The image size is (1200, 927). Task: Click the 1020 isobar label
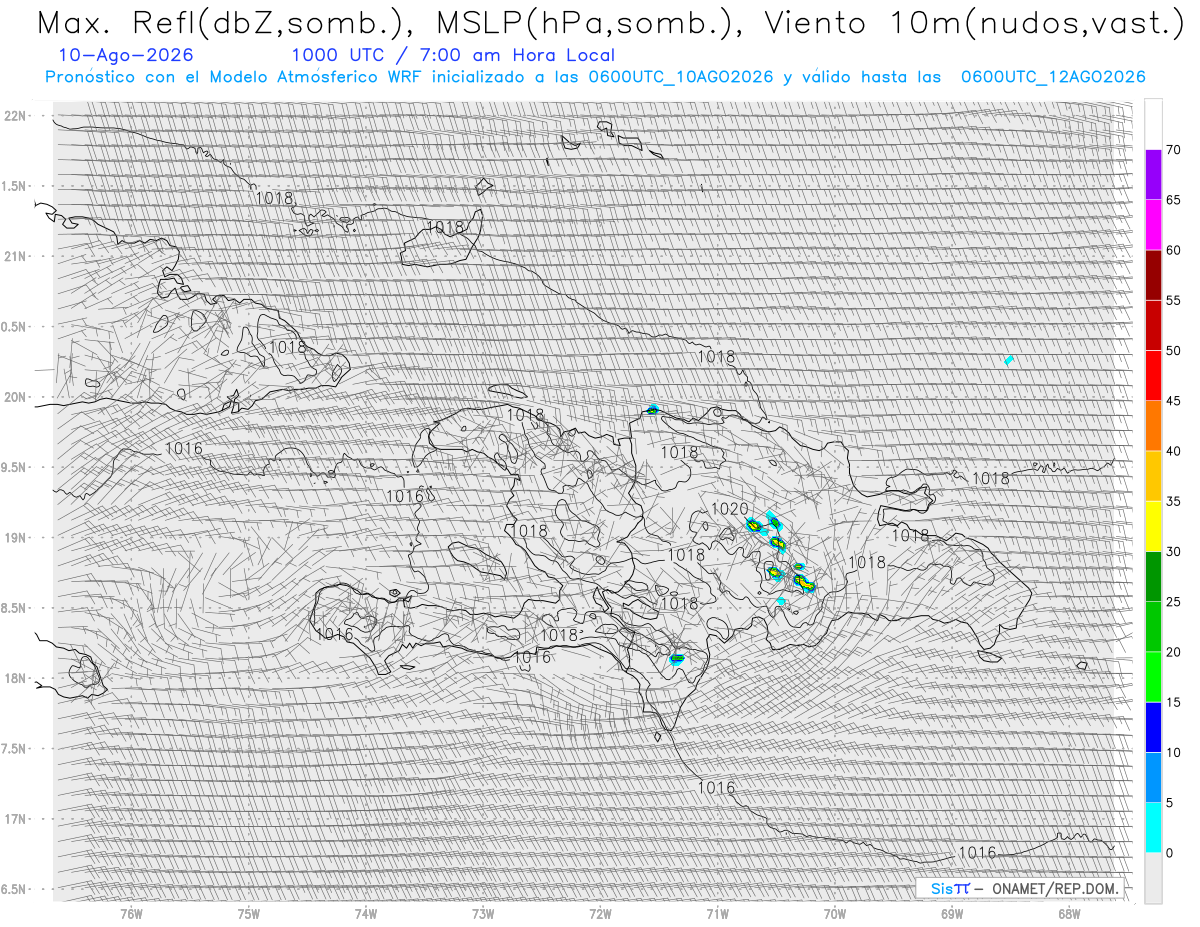(x=730, y=509)
